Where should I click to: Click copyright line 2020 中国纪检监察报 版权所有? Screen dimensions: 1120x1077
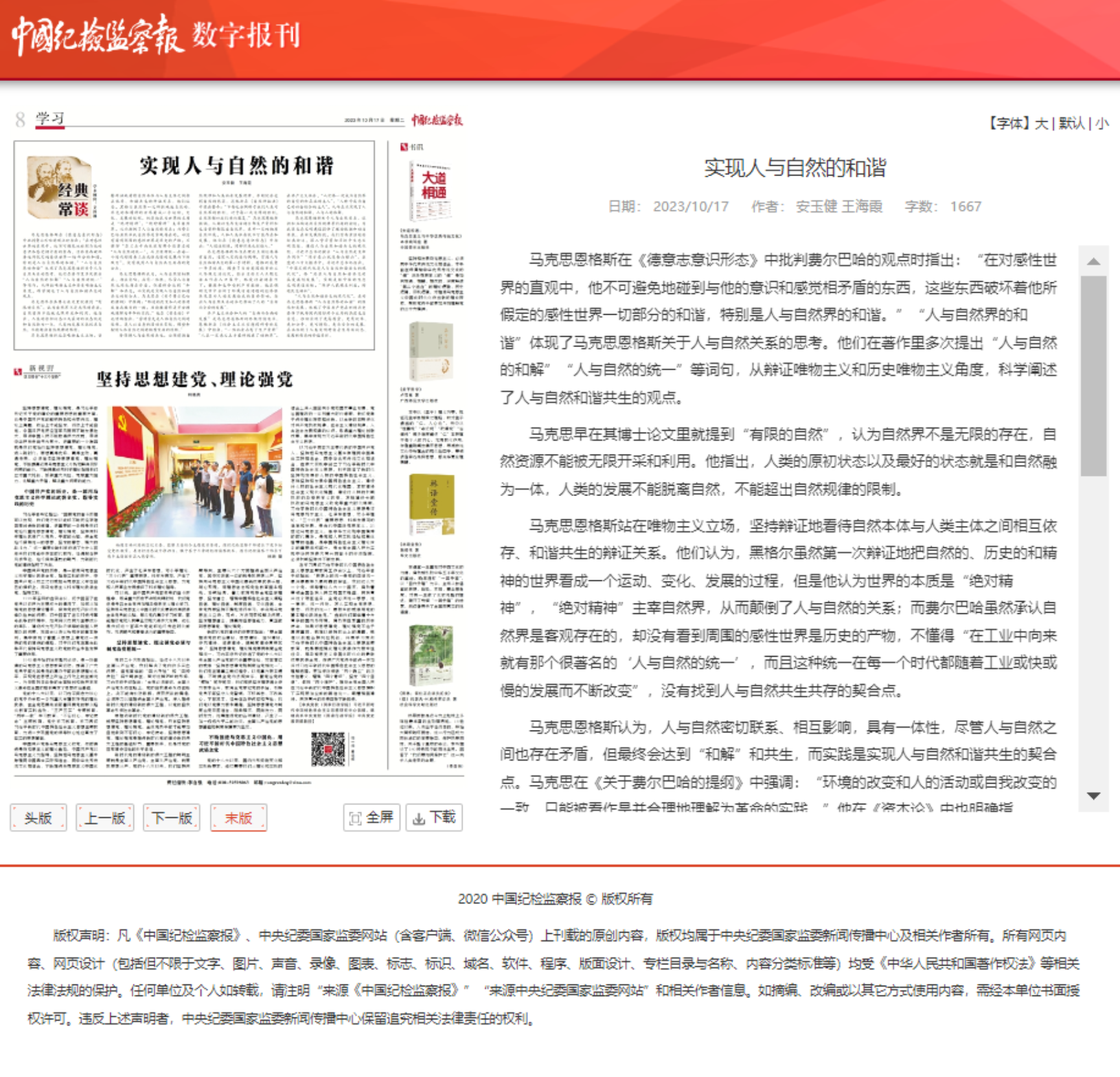pos(555,899)
